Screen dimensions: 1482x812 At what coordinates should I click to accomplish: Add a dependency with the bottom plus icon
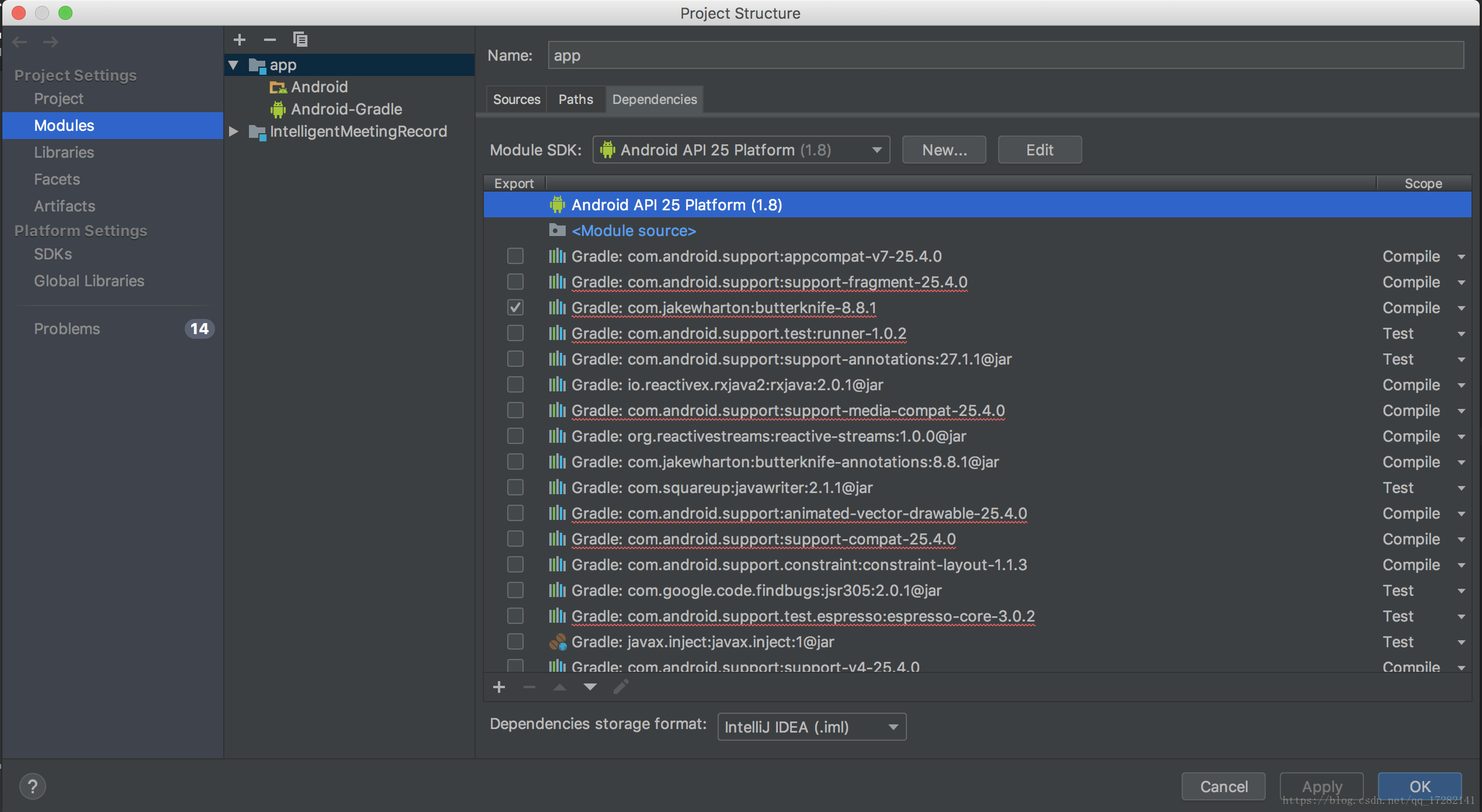pos(499,687)
